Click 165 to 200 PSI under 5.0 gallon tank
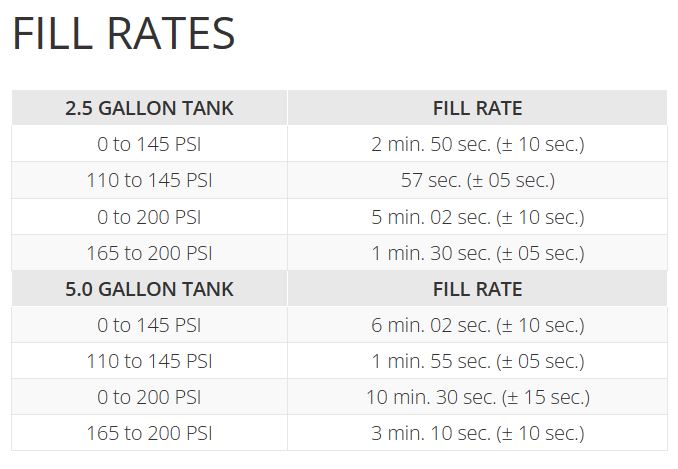The height and width of the screenshot is (469, 678). coord(149,433)
